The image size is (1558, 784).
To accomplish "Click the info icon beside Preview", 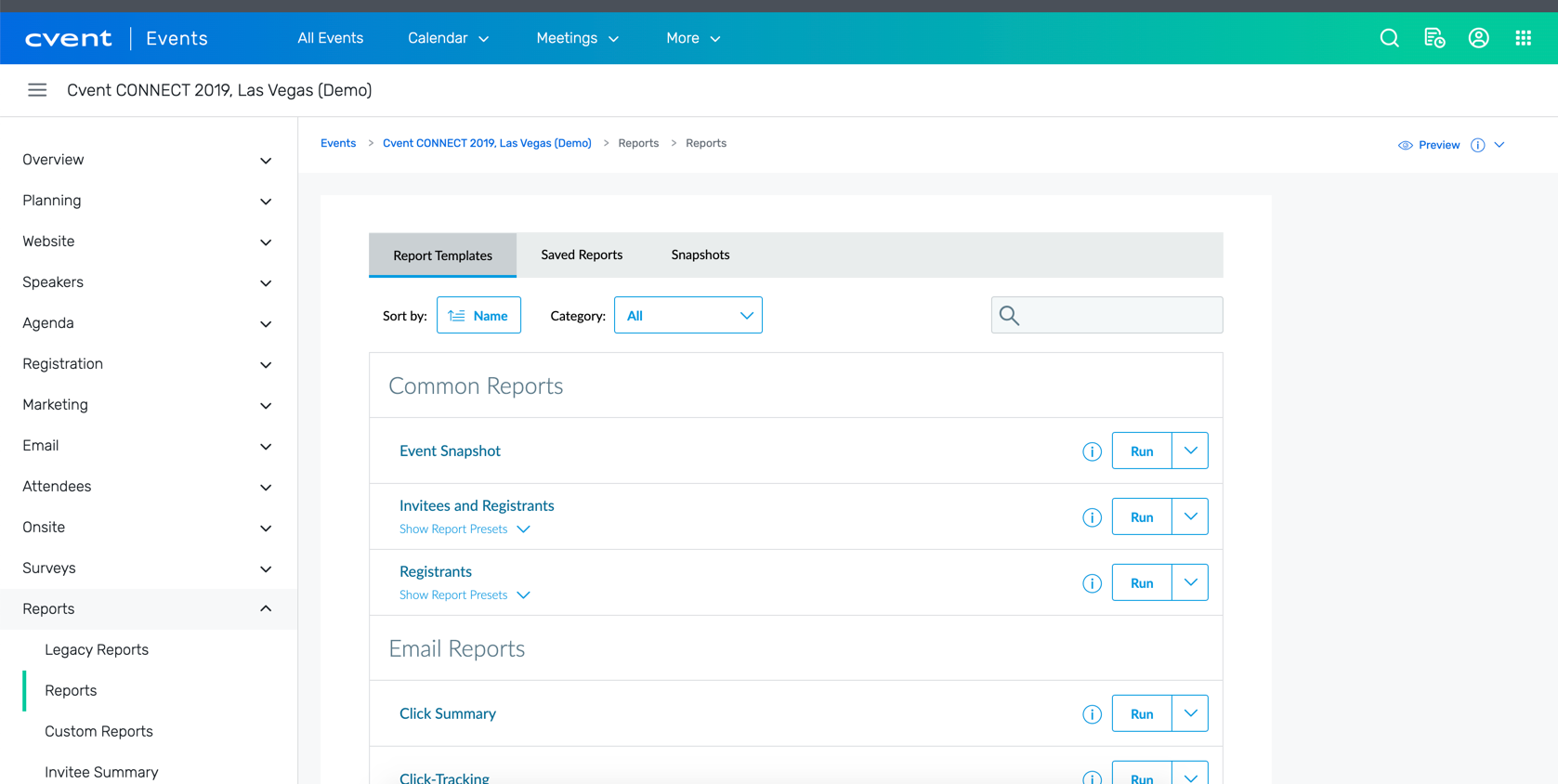I will tap(1478, 145).
